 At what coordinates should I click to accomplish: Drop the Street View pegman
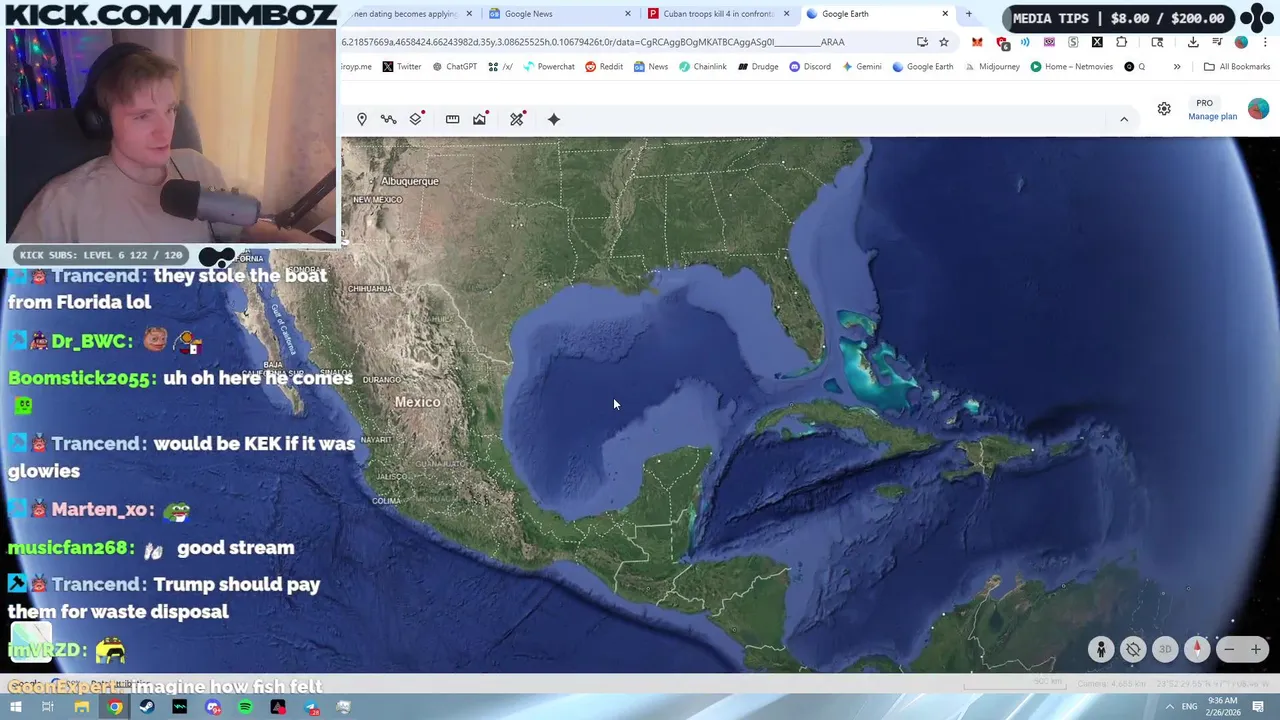[1101, 649]
